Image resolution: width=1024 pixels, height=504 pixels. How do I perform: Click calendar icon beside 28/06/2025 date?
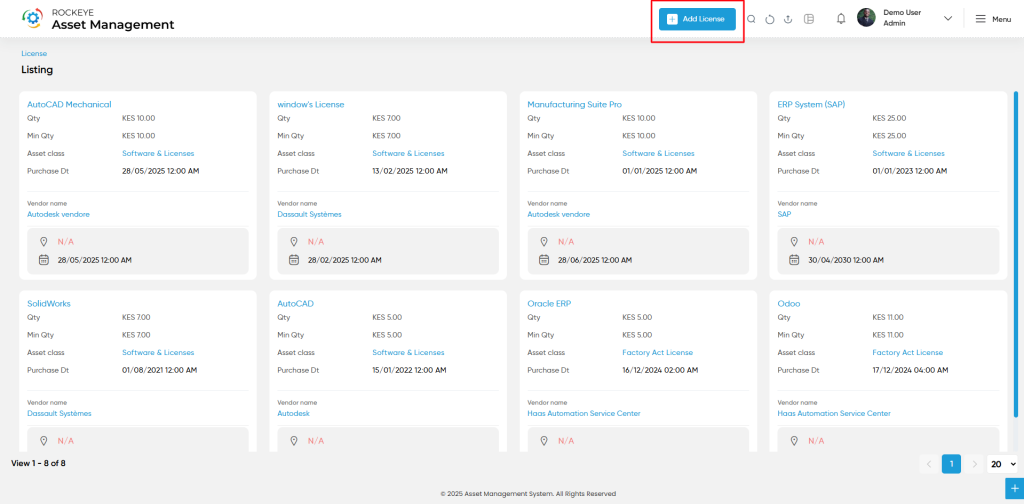coord(544,260)
